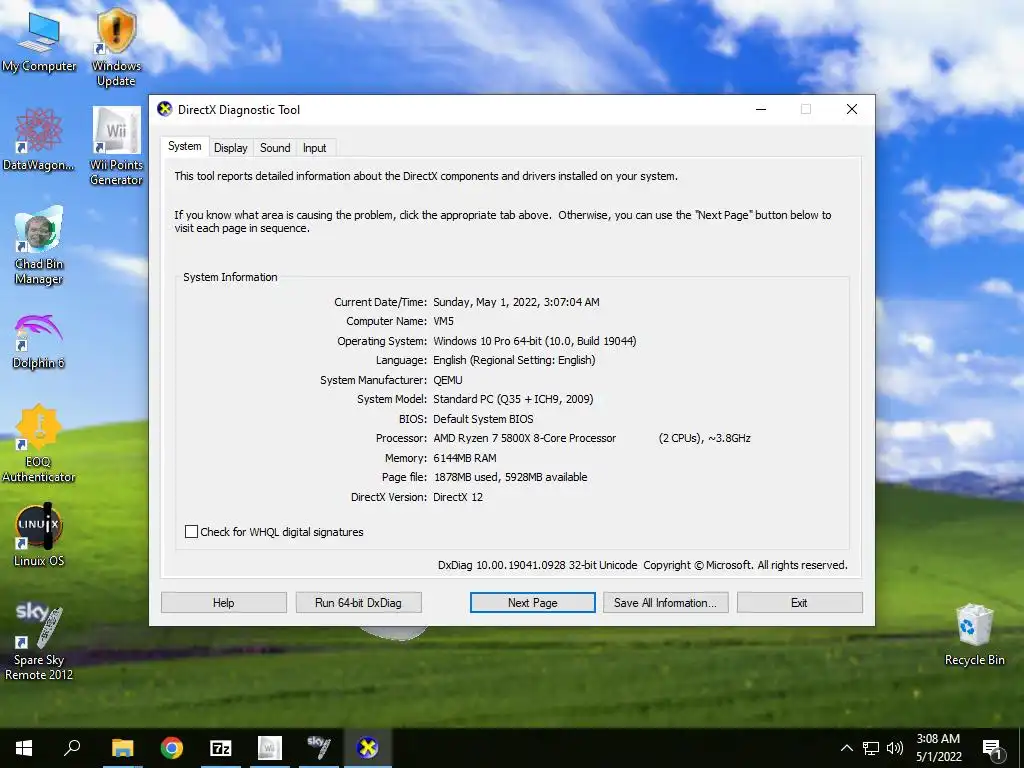Select the Wii Points Generator desktop icon

(116, 146)
